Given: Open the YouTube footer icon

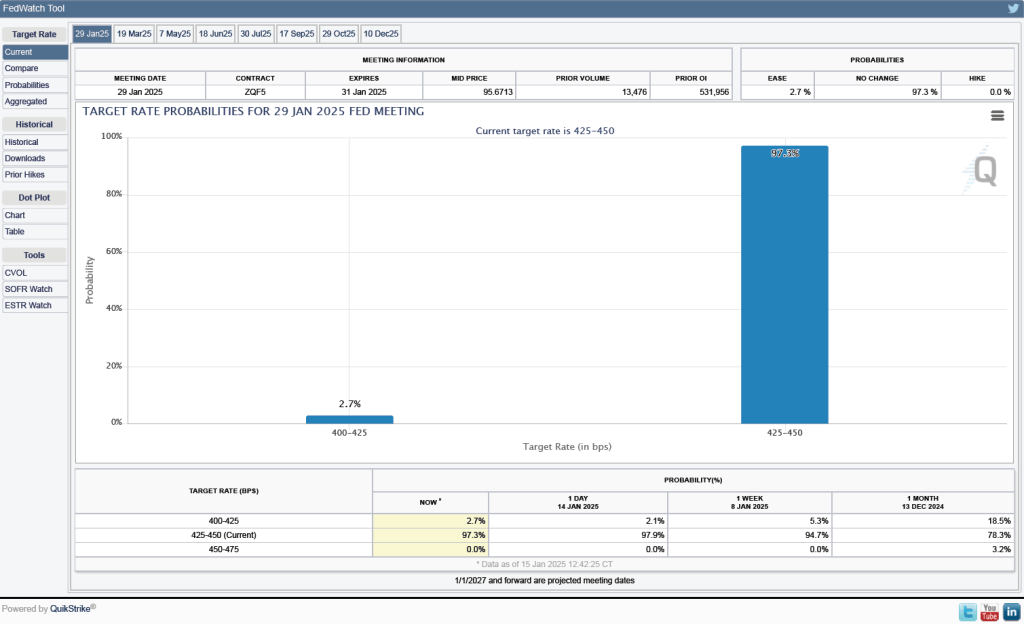Looking at the screenshot, I should (x=989, y=611).
